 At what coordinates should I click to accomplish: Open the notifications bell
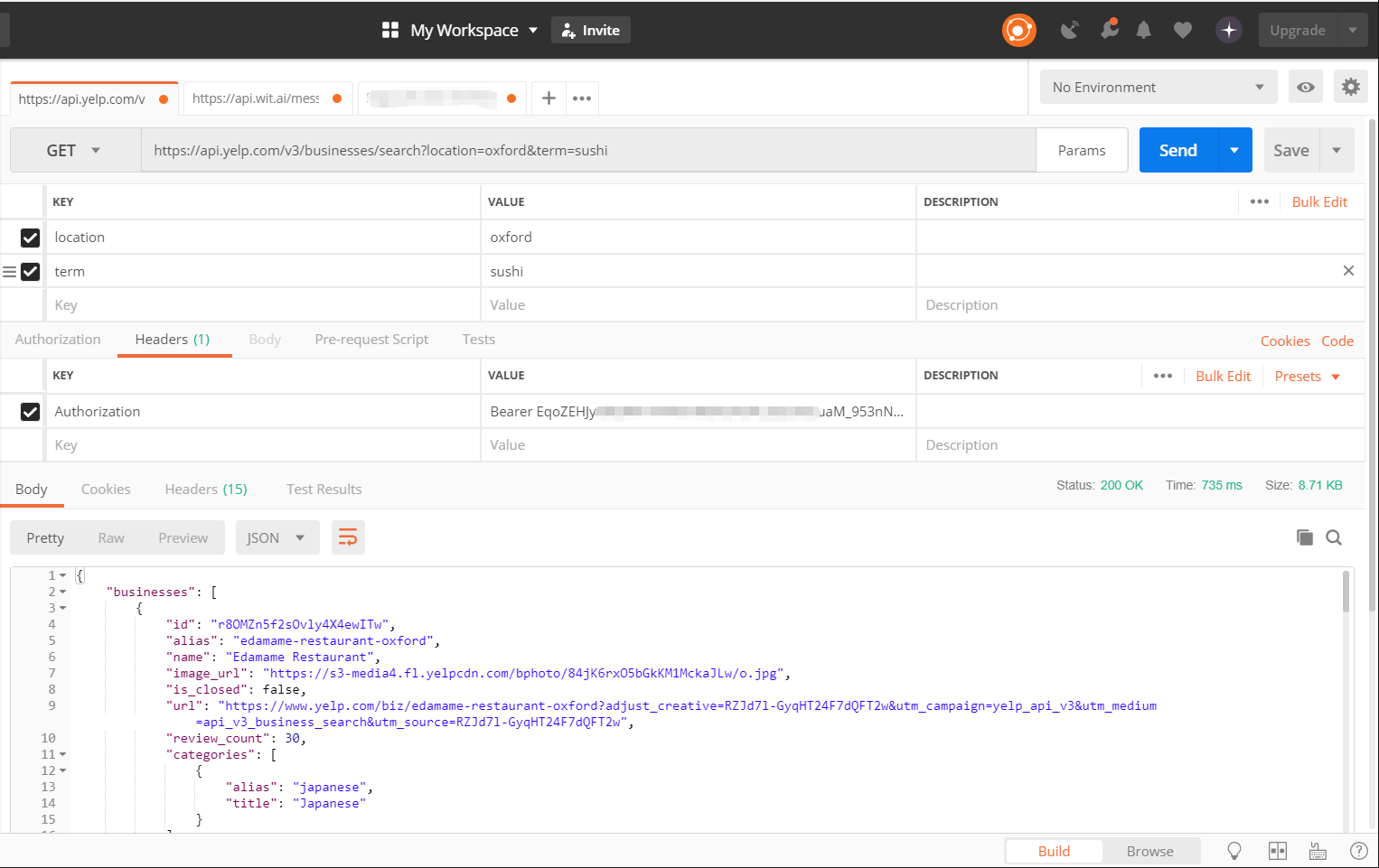pos(1143,30)
